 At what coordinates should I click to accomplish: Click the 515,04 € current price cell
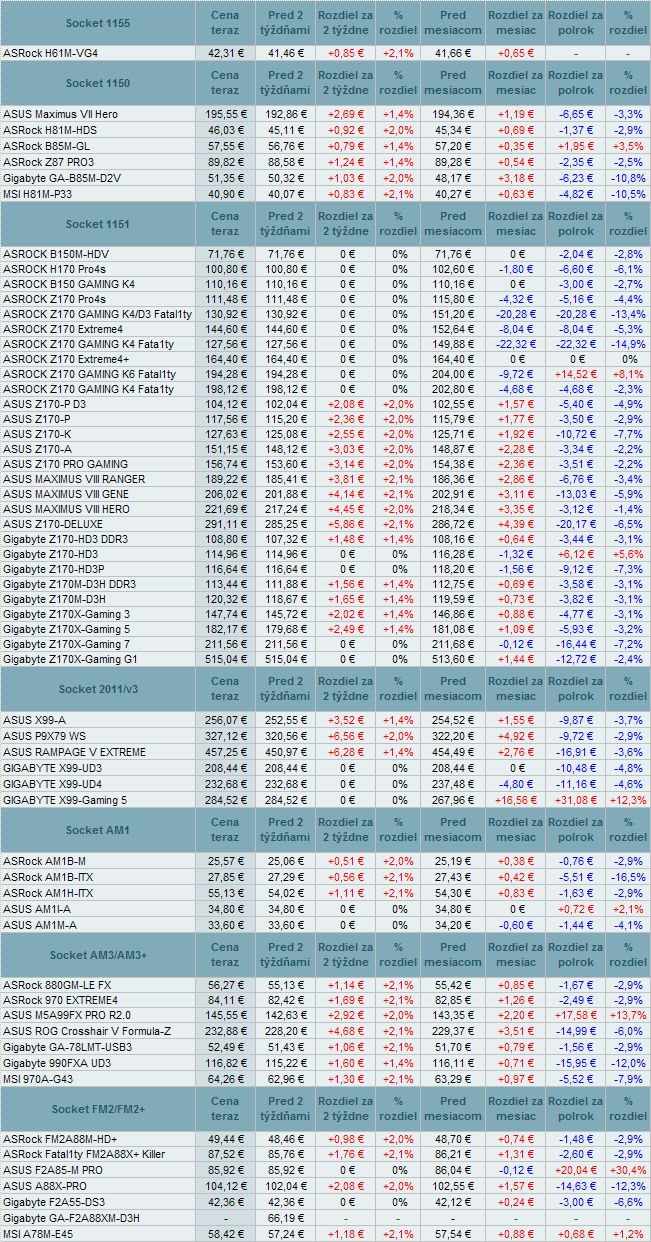[x=226, y=659]
